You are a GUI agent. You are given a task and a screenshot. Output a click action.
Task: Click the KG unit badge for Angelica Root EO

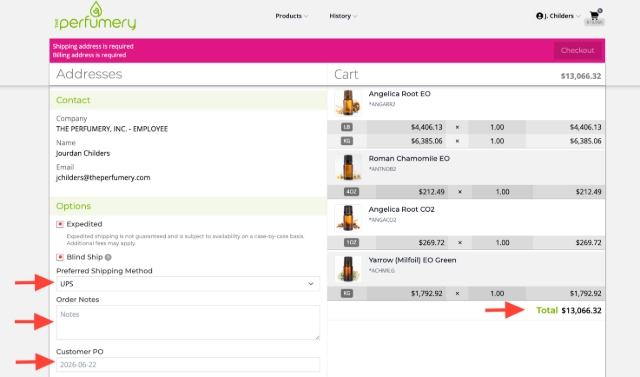click(x=347, y=141)
